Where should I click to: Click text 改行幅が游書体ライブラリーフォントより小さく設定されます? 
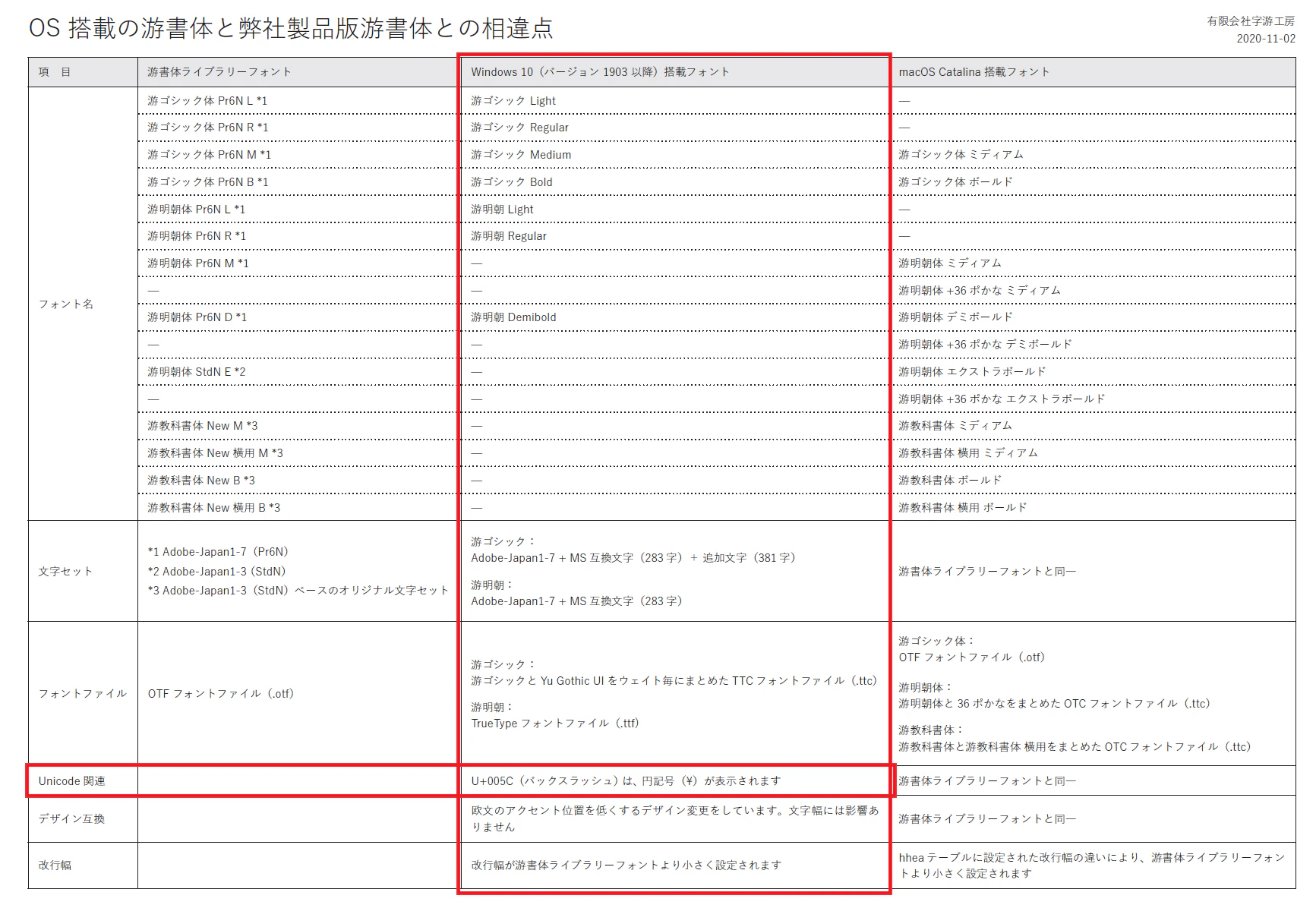point(626,865)
